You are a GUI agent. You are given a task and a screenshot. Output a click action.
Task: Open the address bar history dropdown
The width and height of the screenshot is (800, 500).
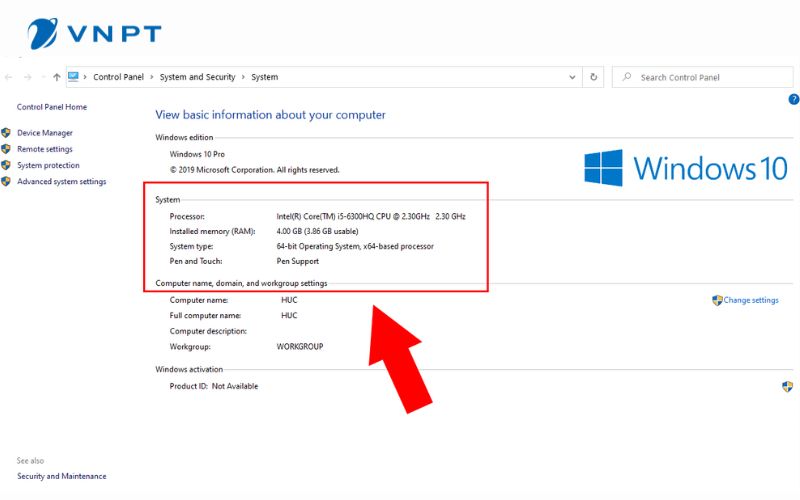pos(572,77)
